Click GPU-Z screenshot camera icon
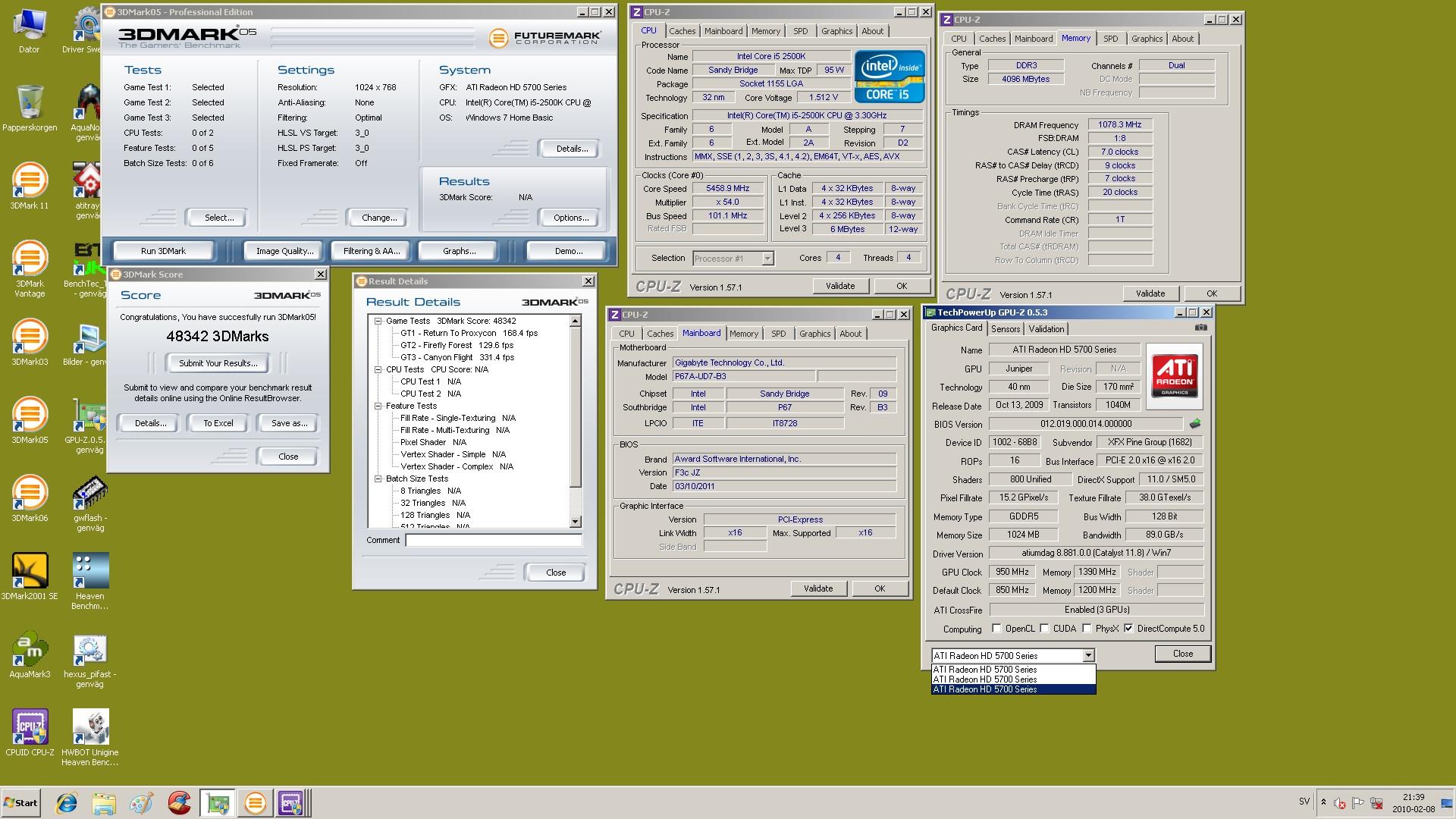Viewport: 1456px width, 819px height. pyautogui.click(x=1200, y=328)
